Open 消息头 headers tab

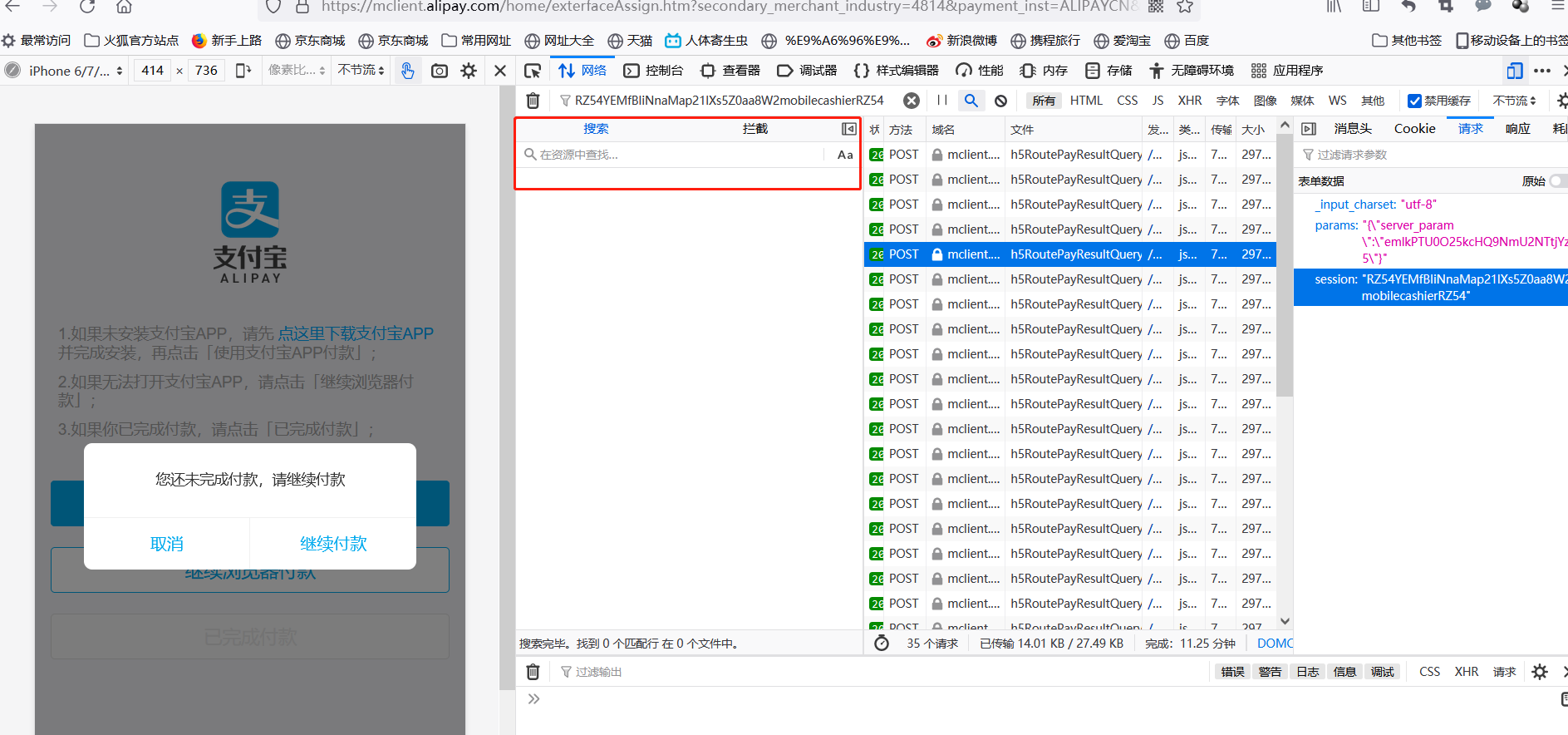(x=1353, y=129)
